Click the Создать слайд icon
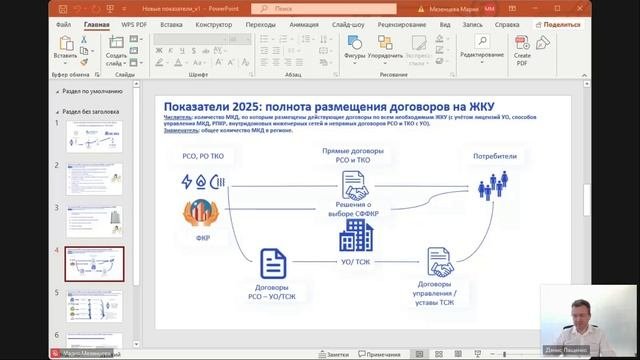Image resolution: width=640 pixels, height=360 pixels. [x=116, y=42]
